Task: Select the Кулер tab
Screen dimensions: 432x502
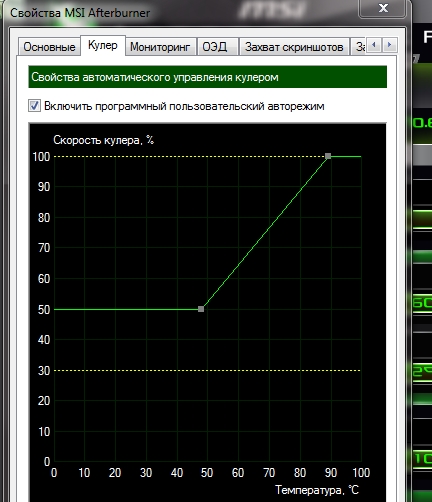Action: (103, 45)
